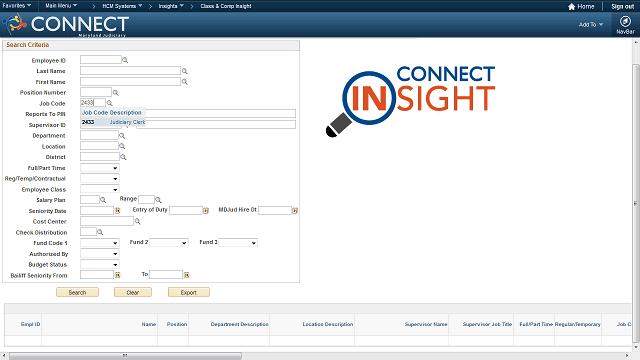Open the Bailiff Seniority From calendar picker

point(117,275)
